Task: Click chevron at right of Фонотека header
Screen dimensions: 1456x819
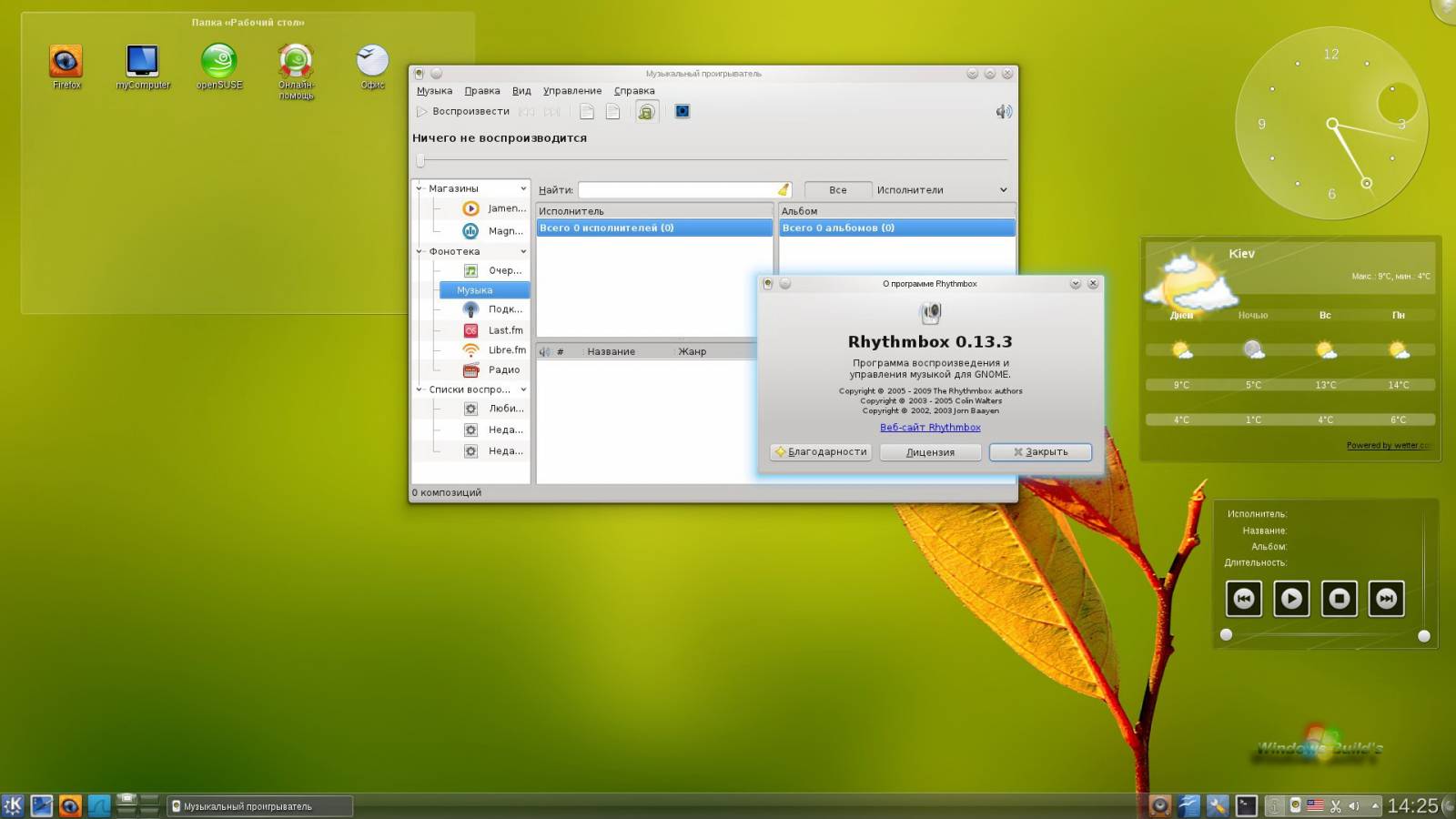Action: click(523, 251)
